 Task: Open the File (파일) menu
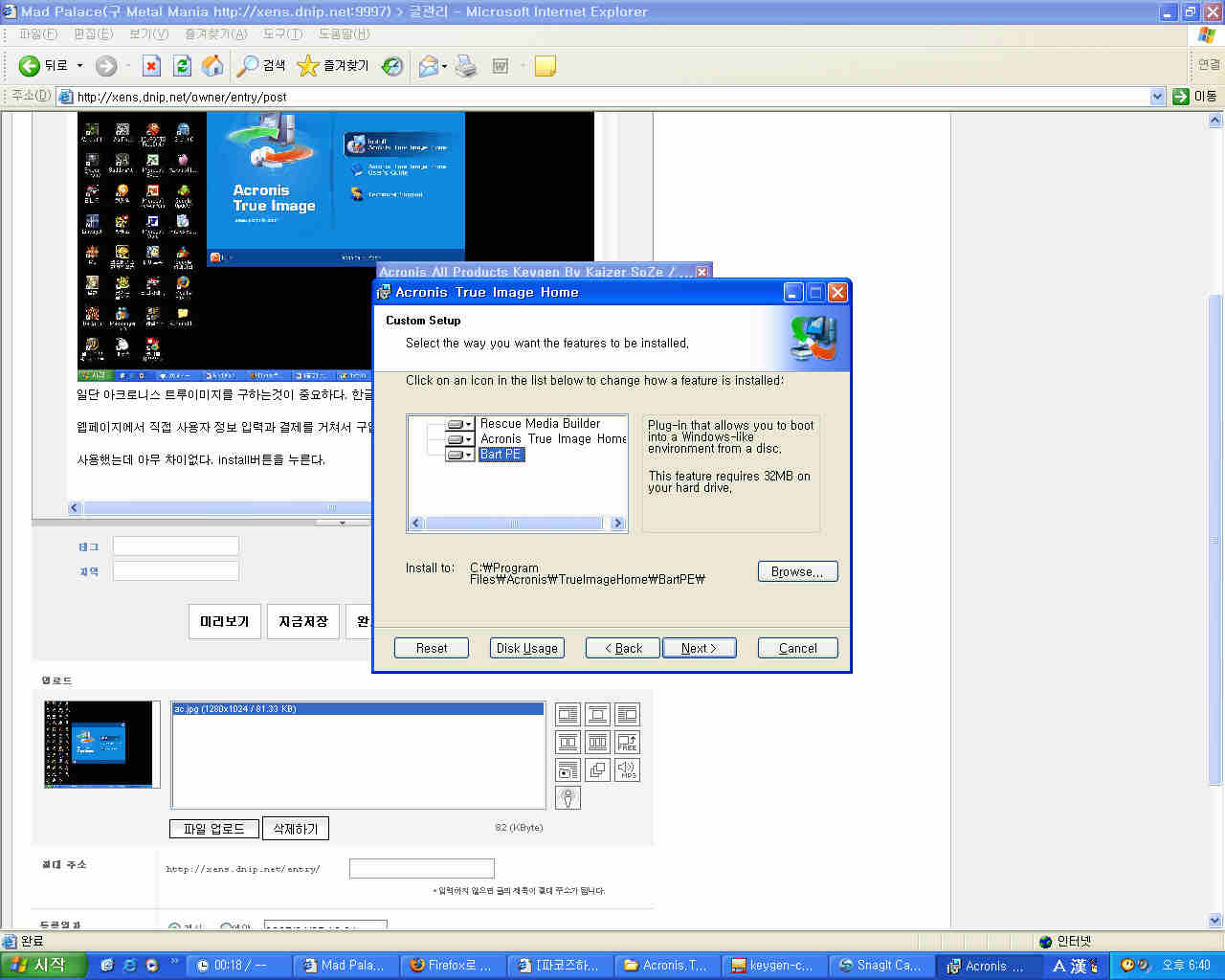[38, 33]
